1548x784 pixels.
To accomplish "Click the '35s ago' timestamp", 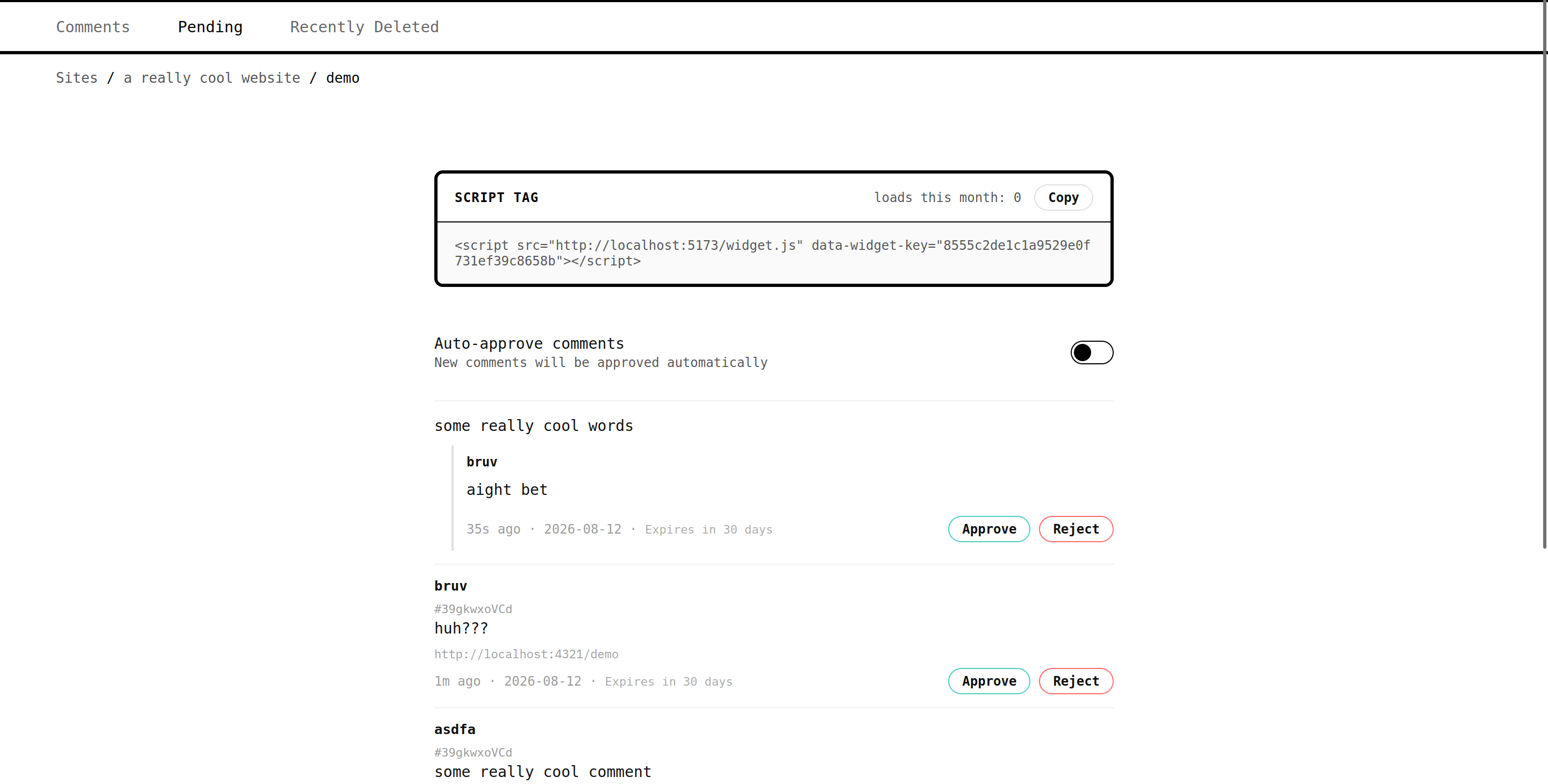I will click(493, 529).
